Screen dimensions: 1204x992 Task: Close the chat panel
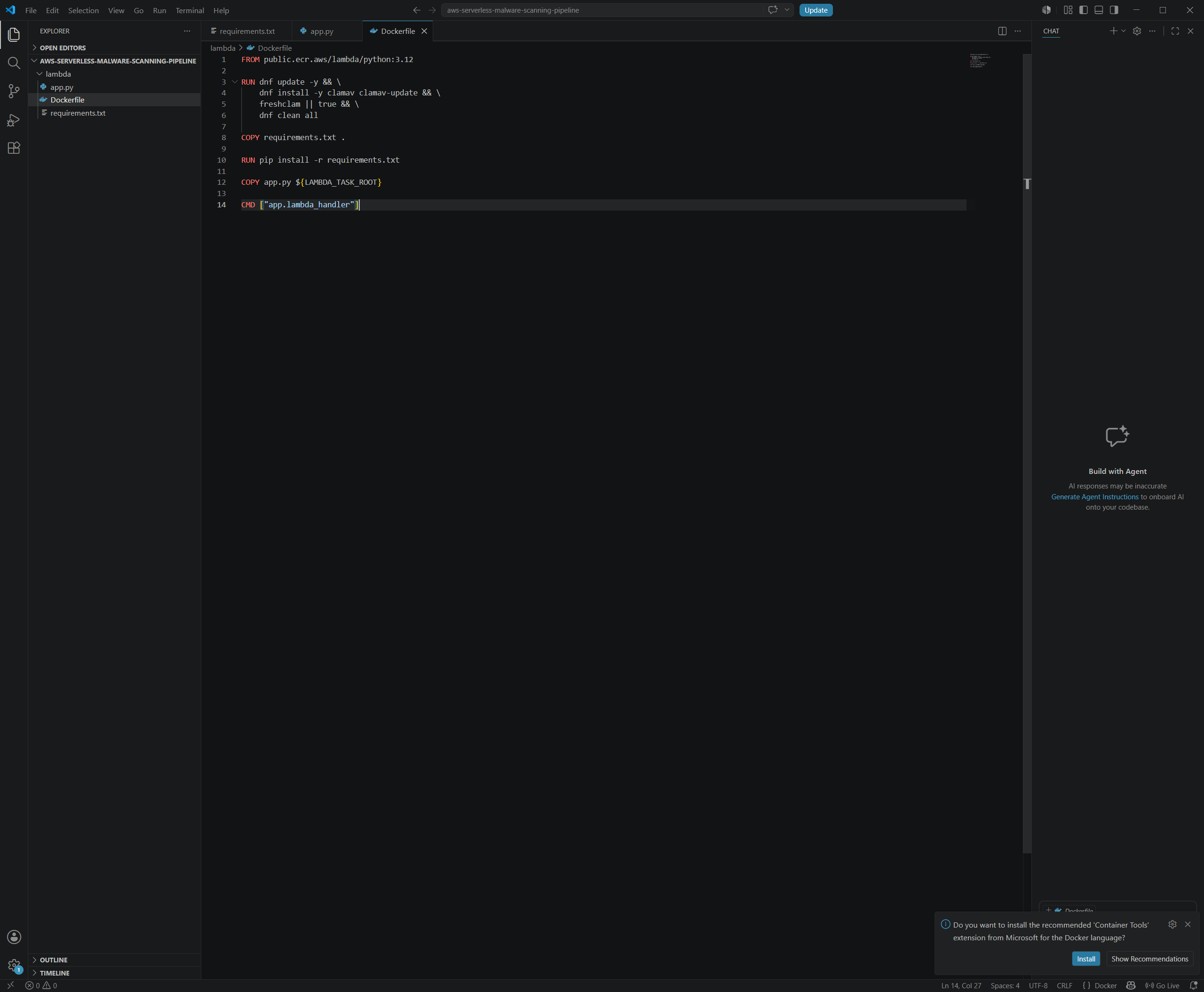point(1190,31)
